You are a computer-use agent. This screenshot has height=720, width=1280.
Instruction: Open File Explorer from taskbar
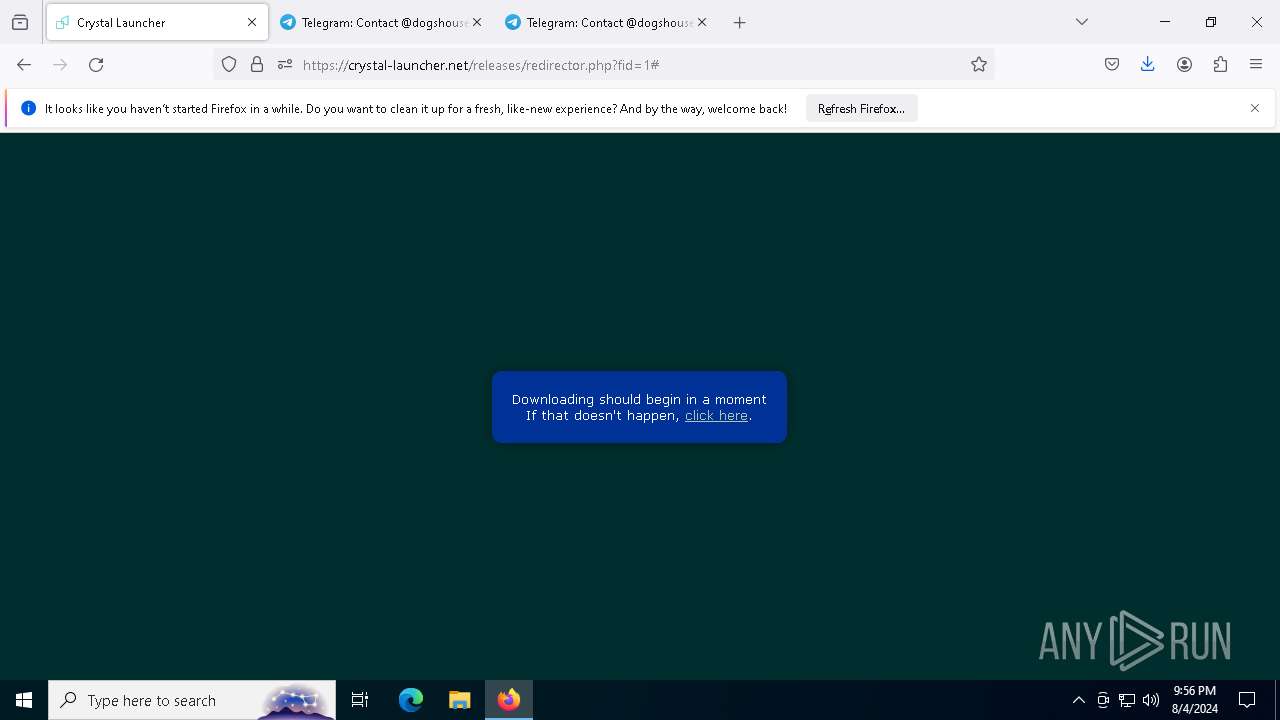(x=459, y=700)
